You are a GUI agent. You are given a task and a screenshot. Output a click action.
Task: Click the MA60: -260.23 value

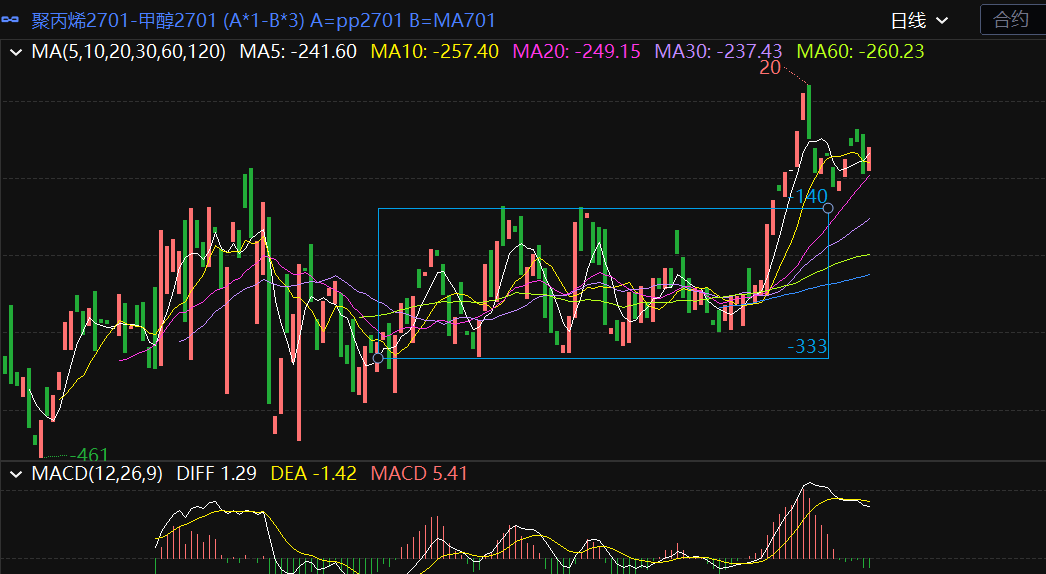(861, 51)
